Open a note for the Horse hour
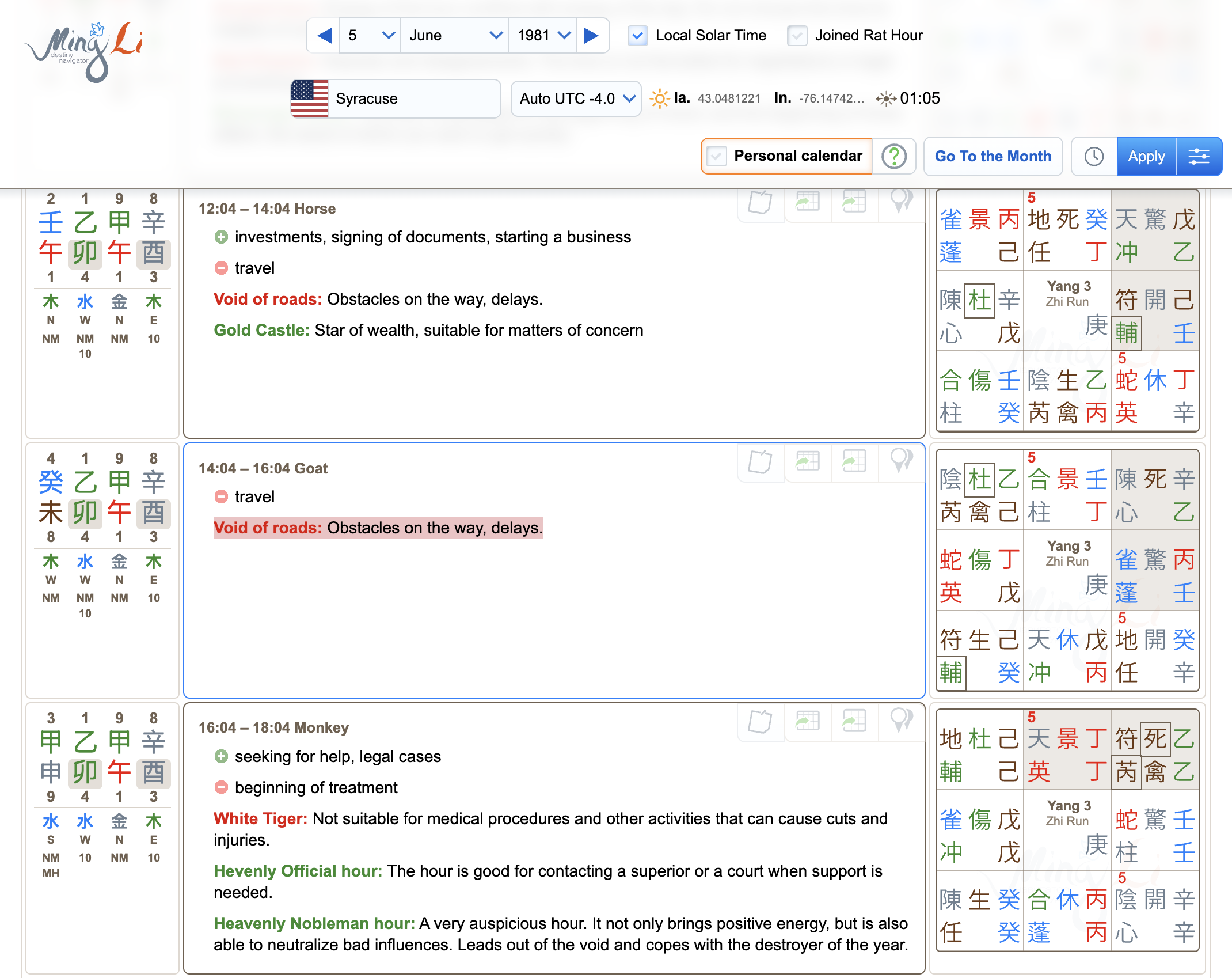The image size is (1232, 978). pos(760,203)
